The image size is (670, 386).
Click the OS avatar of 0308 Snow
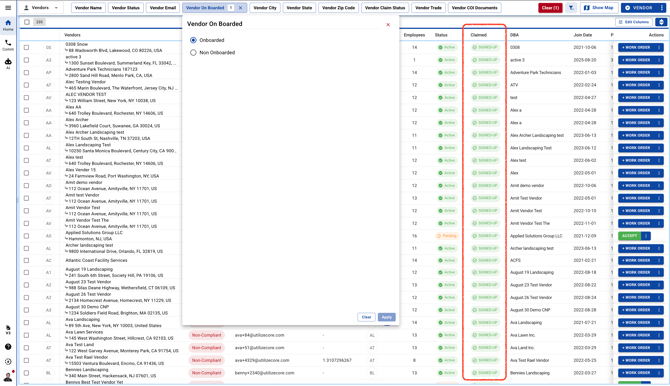tap(48, 47)
